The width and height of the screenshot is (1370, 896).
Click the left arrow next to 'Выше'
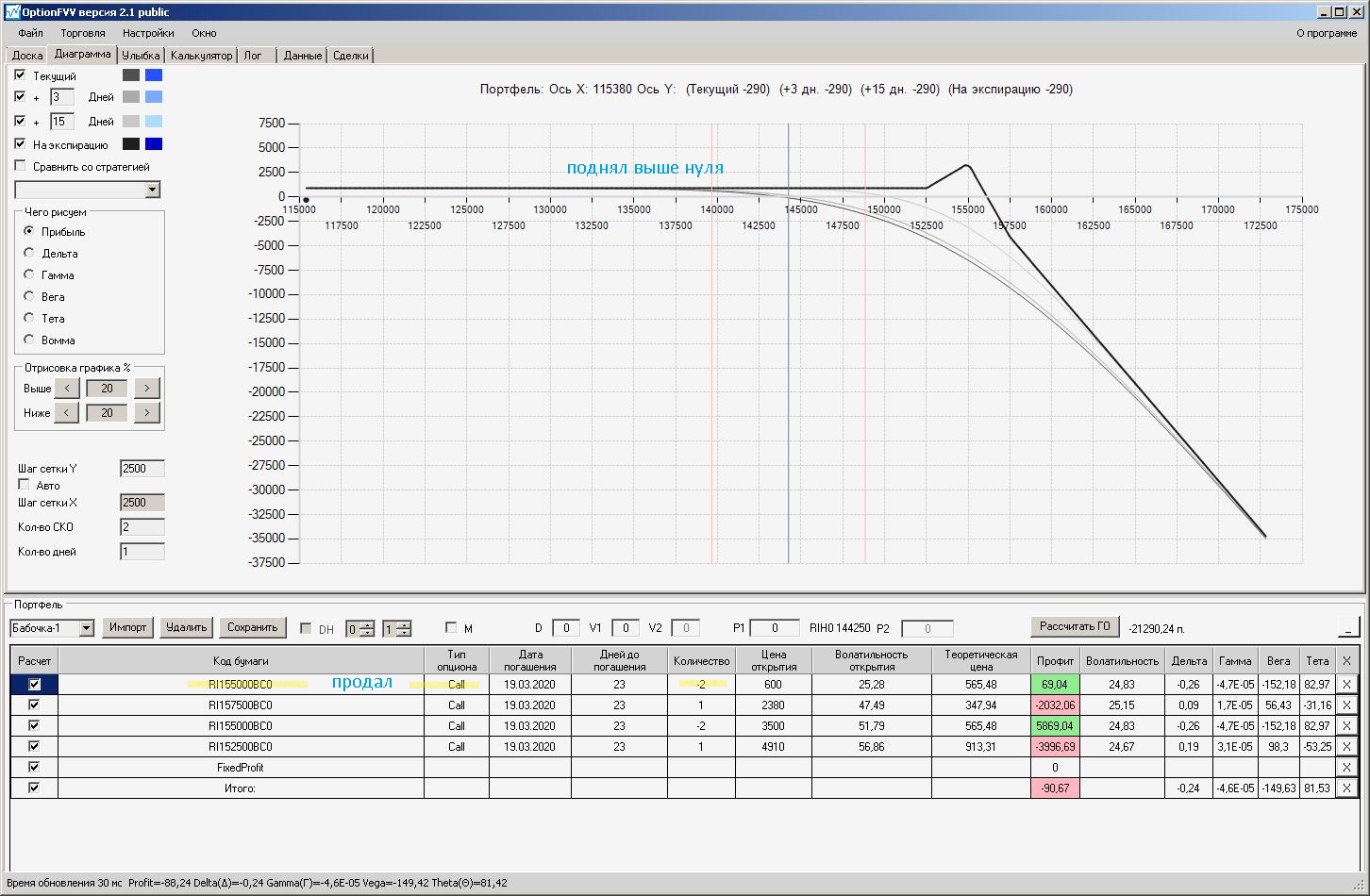pos(67,388)
